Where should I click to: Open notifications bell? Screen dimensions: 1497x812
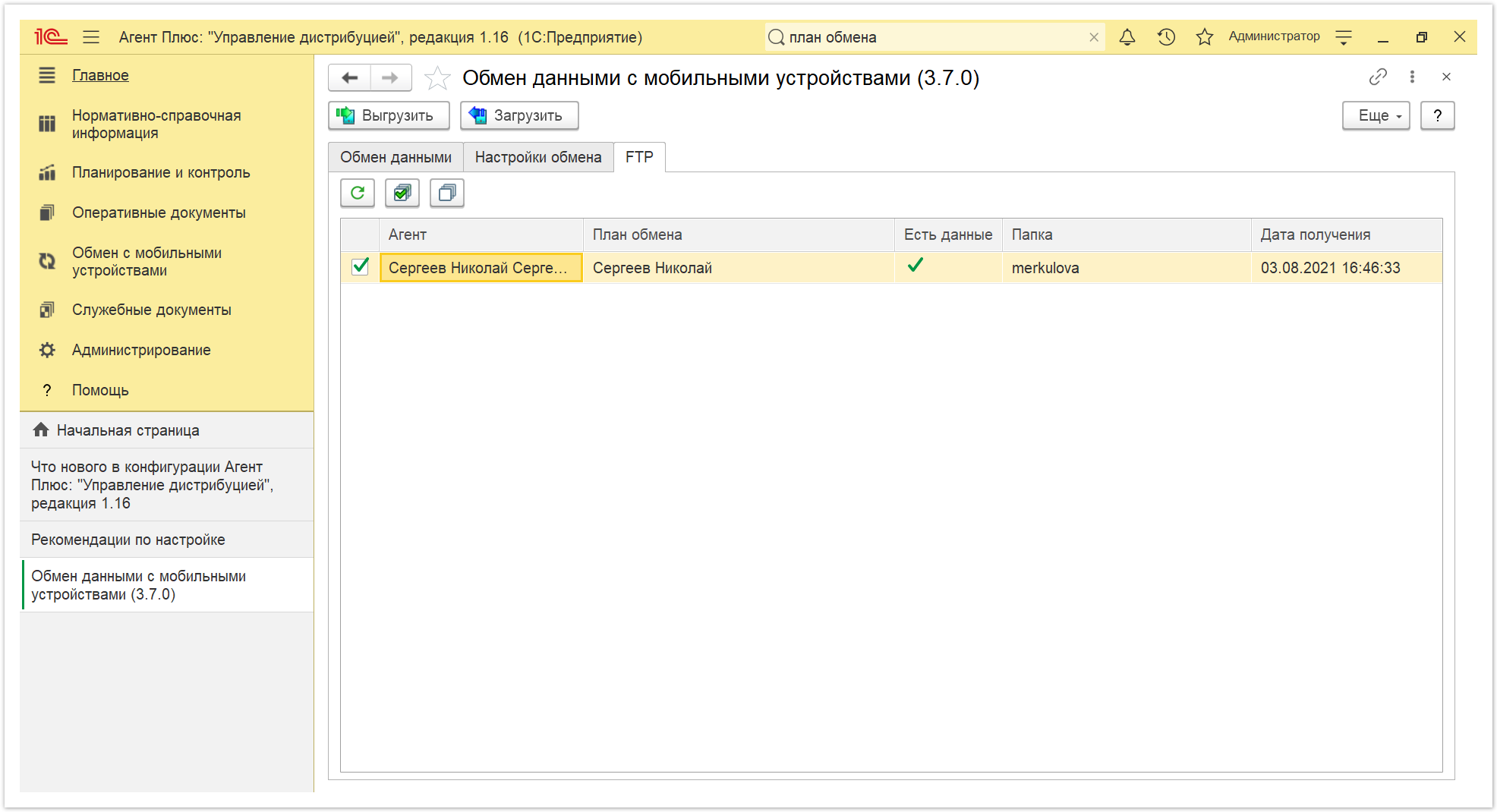point(1127,36)
